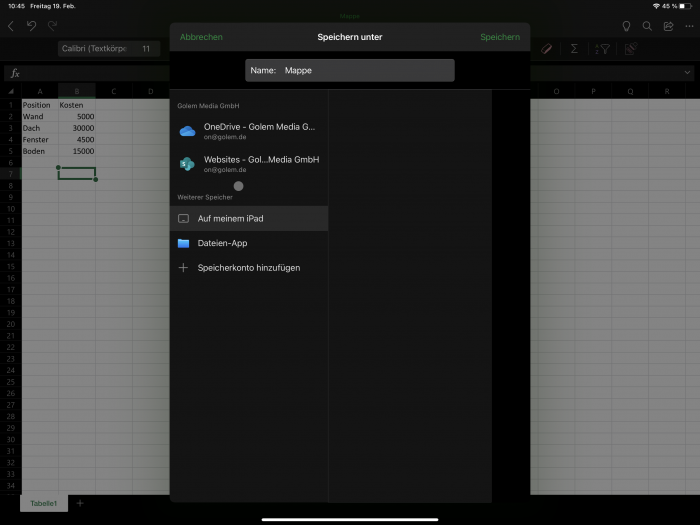Click the search magnifier icon

point(647,26)
